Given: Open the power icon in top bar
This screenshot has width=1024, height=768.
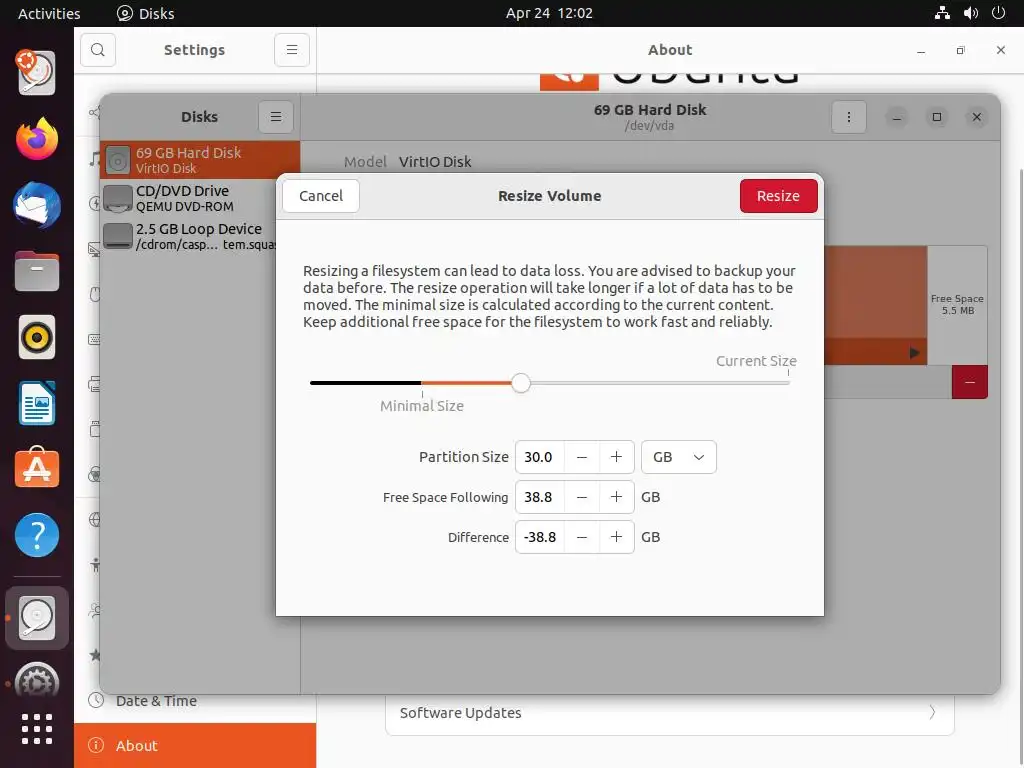Looking at the screenshot, I should (998, 13).
